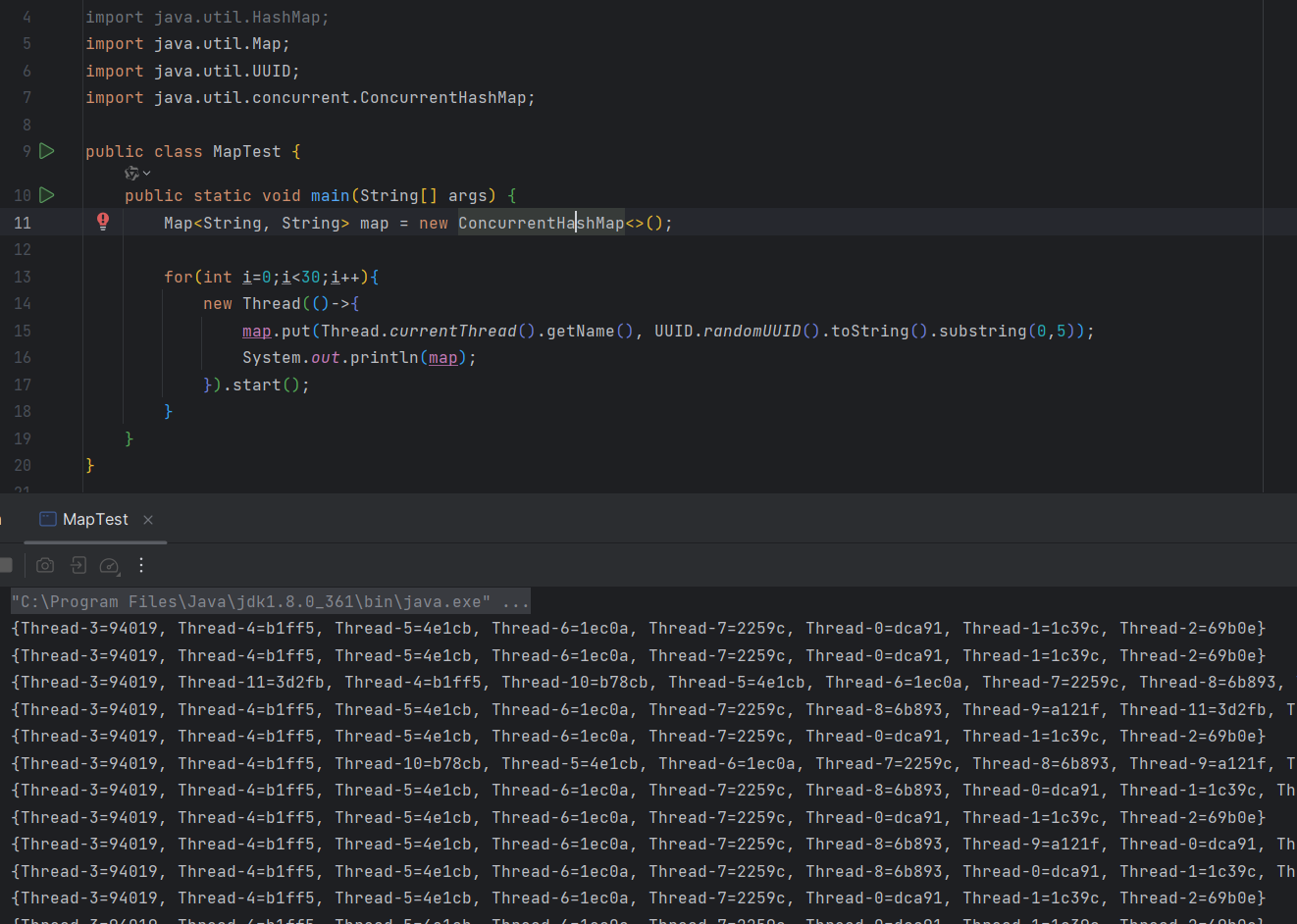Image resolution: width=1297 pixels, height=924 pixels.
Task: Click console row containing 'Thread-3=94019, Thread-11=3d2fb'
Action: point(648,682)
